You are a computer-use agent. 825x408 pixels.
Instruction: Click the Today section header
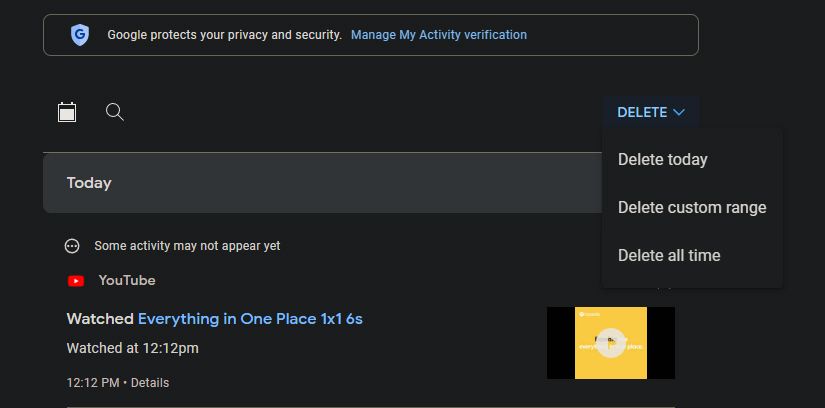tap(89, 183)
